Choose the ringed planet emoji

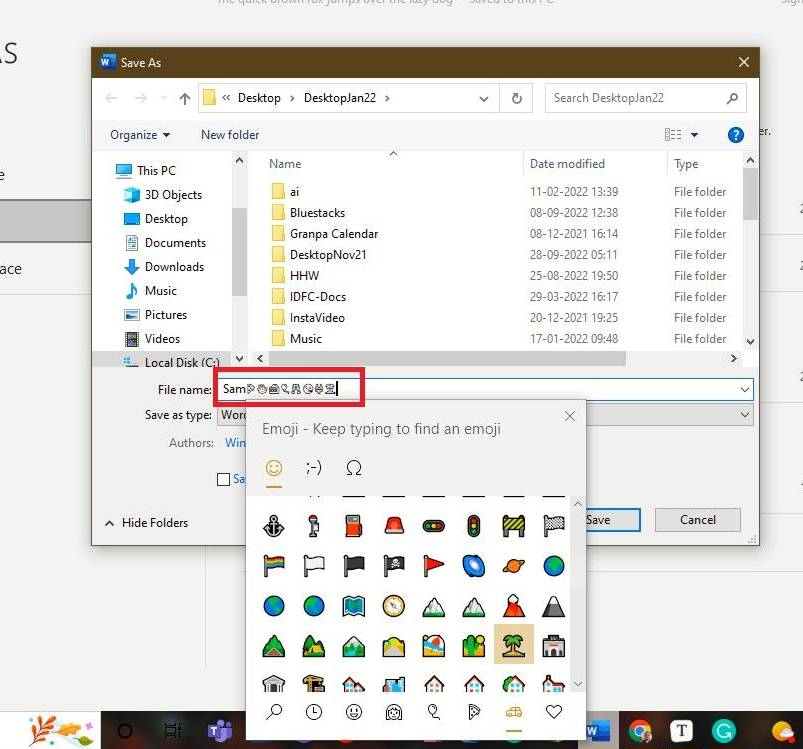514,565
